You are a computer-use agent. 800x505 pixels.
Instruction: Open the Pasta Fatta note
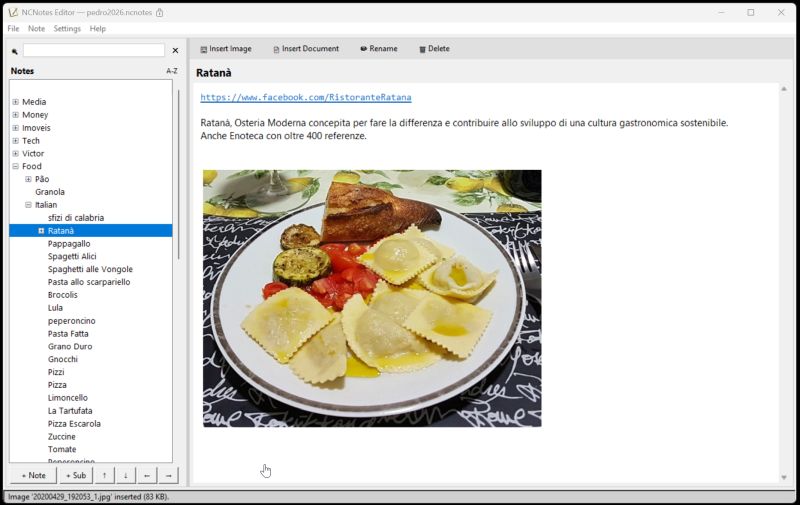[68, 334]
